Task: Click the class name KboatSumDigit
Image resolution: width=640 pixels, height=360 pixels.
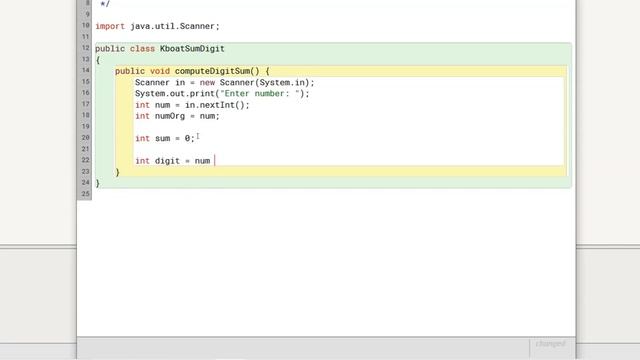Action: pos(192,49)
